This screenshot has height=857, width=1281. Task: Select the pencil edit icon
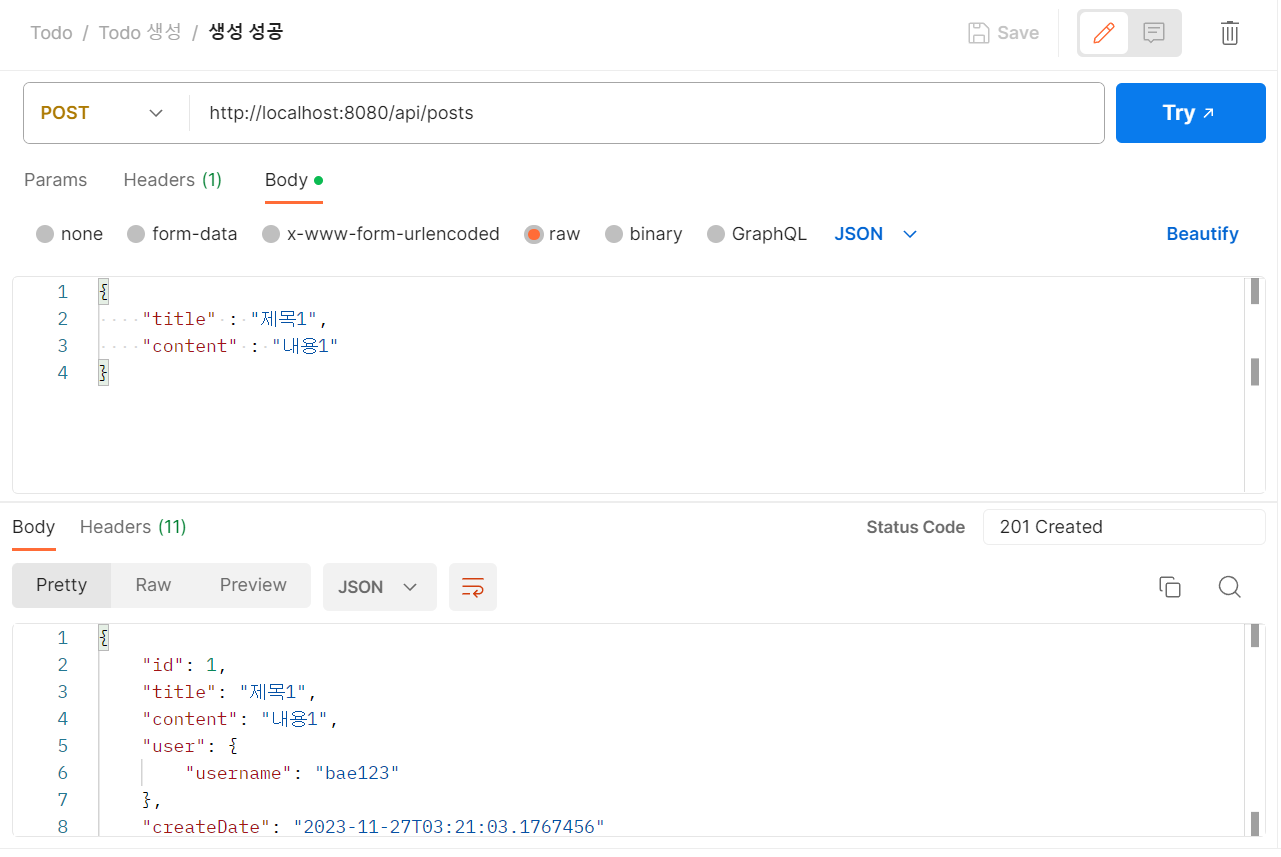(1103, 32)
